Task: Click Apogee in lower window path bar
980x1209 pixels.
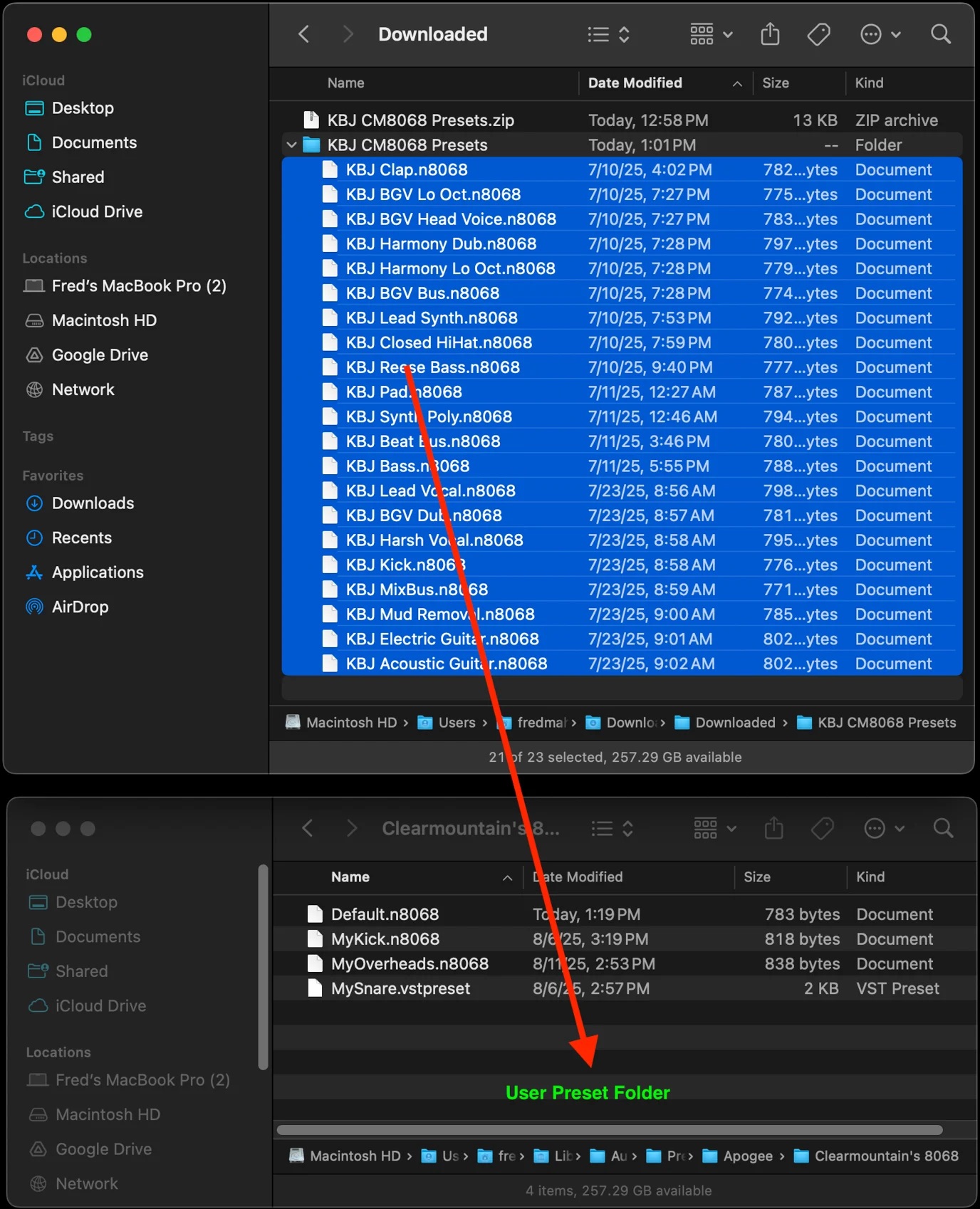Action: pos(738,1156)
